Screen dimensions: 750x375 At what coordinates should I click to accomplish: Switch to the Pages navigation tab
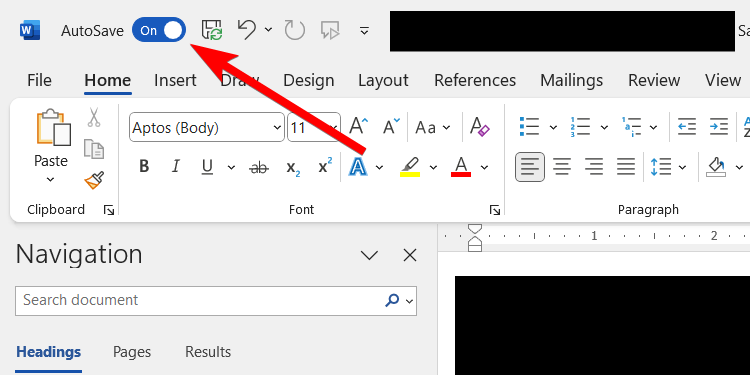[x=132, y=352]
